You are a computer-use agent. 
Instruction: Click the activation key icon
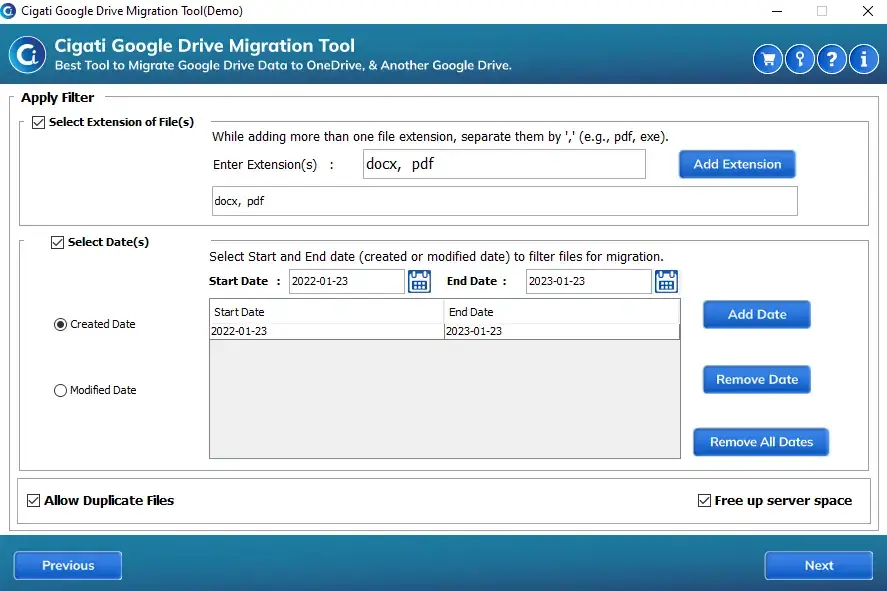[x=799, y=59]
